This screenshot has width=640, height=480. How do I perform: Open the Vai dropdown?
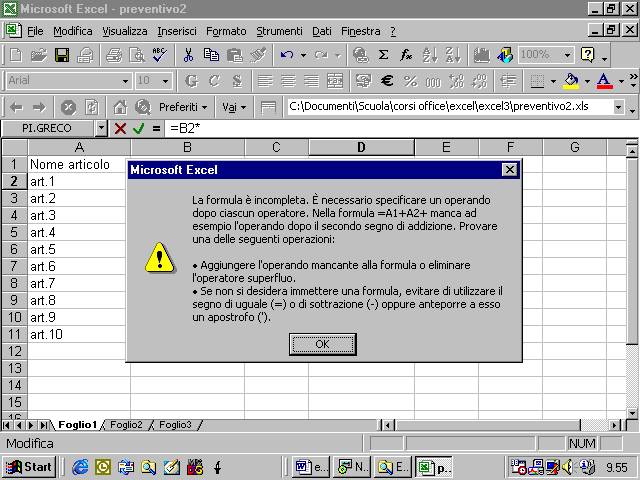[234, 107]
